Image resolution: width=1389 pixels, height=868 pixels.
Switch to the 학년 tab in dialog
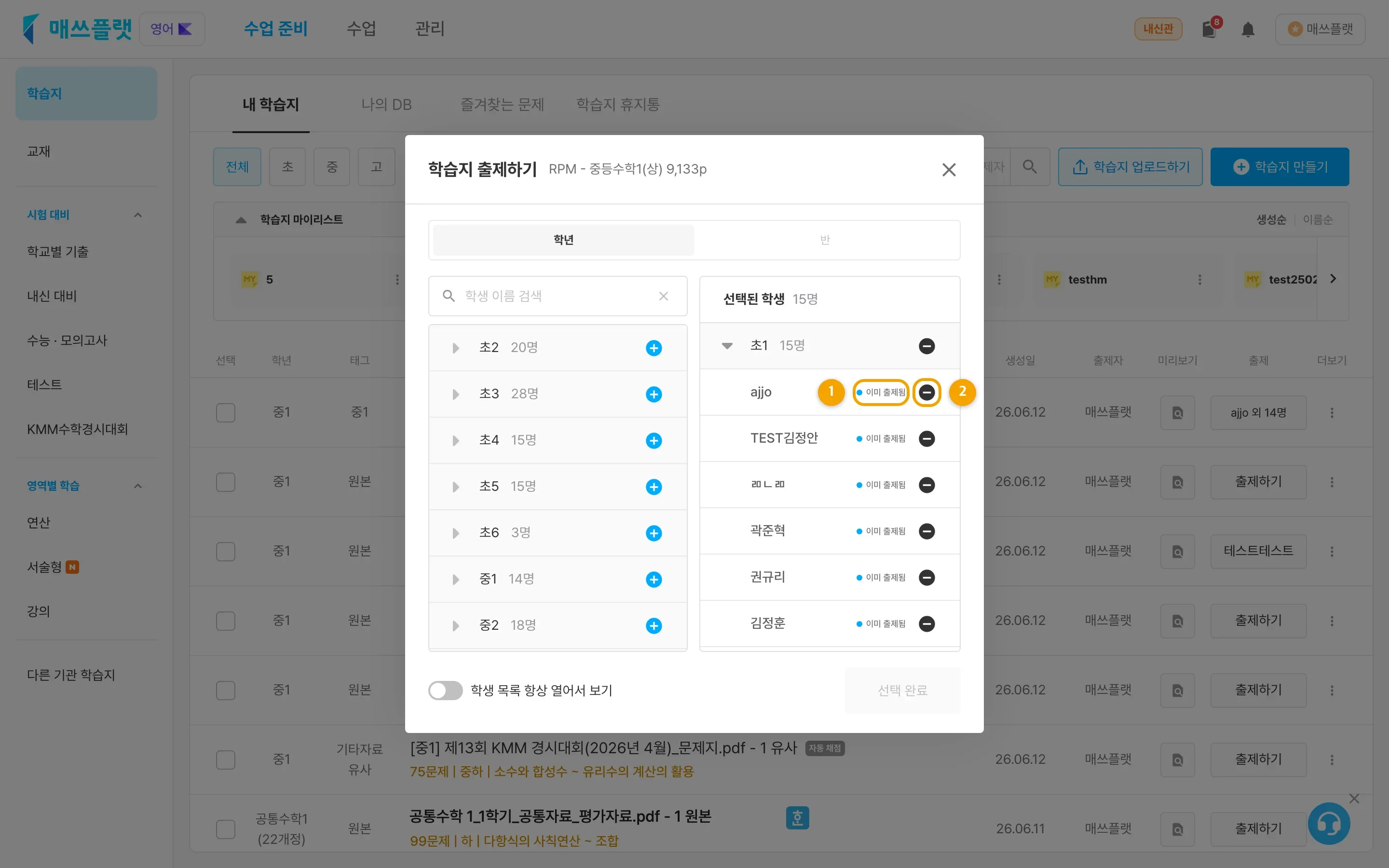[x=563, y=240]
